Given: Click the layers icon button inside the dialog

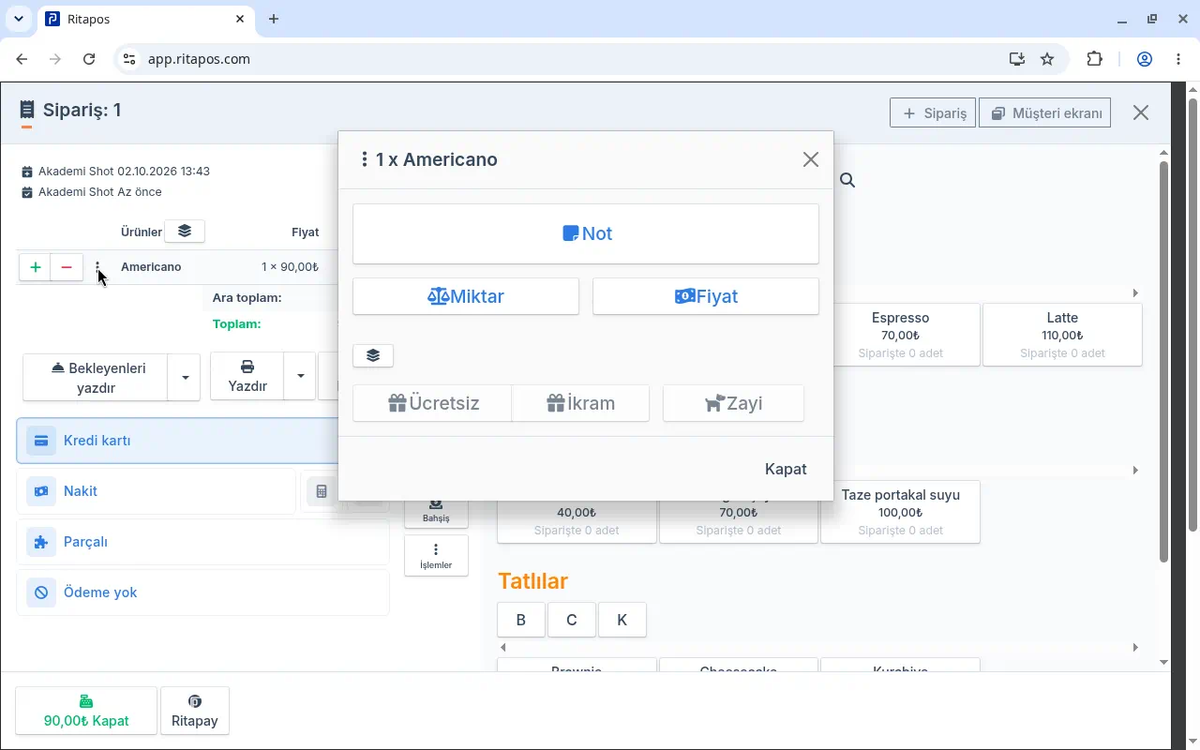Looking at the screenshot, I should coord(373,355).
